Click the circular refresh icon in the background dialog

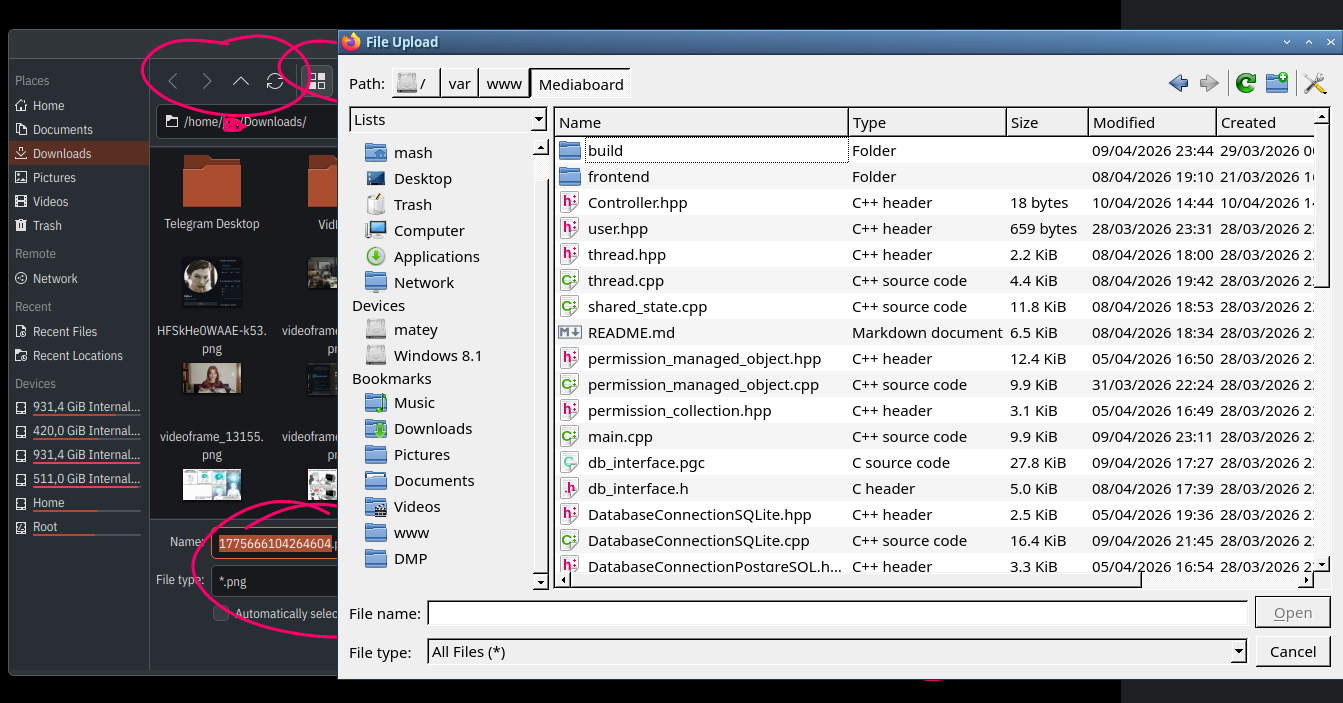pos(275,81)
